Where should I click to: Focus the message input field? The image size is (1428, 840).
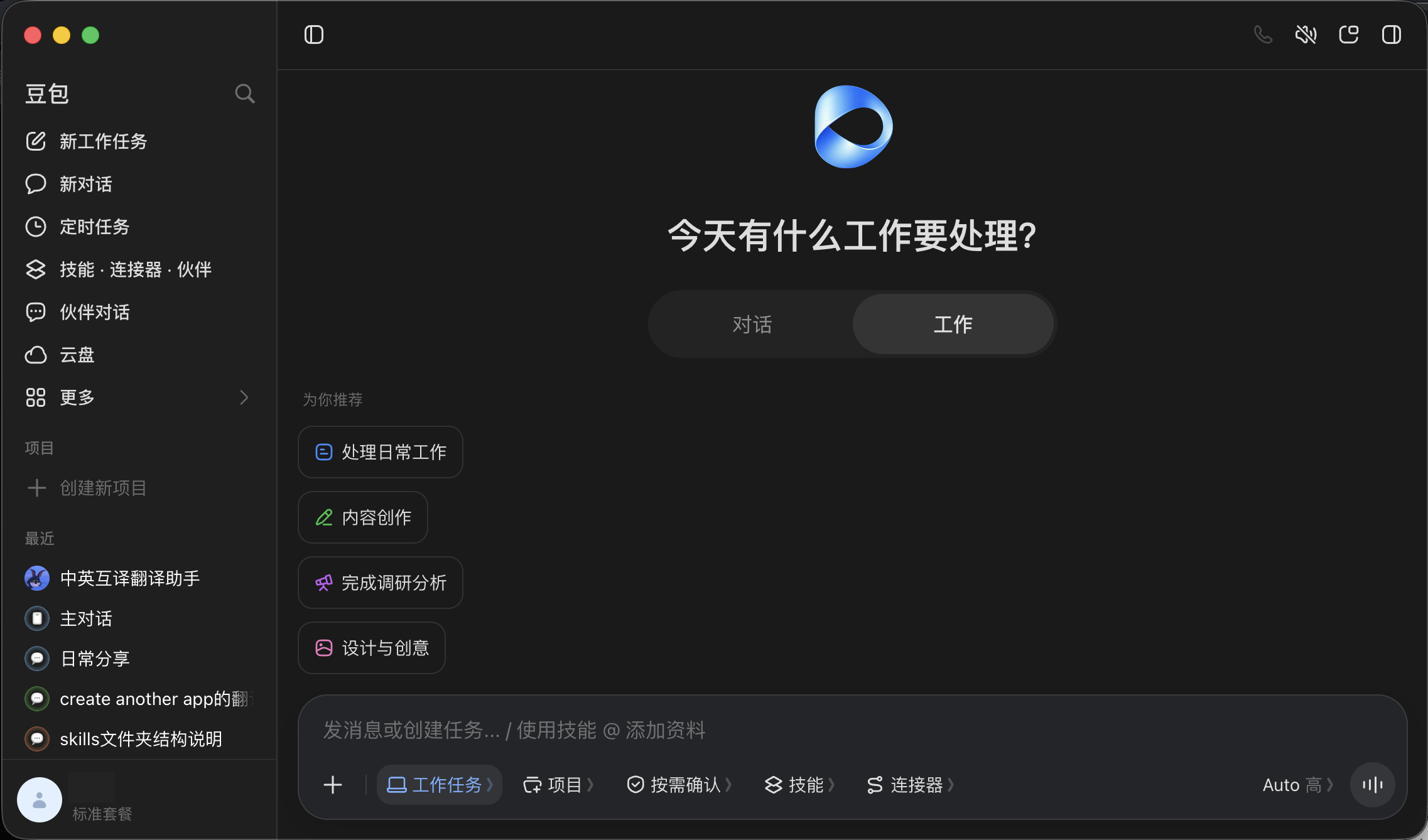click(x=852, y=730)
